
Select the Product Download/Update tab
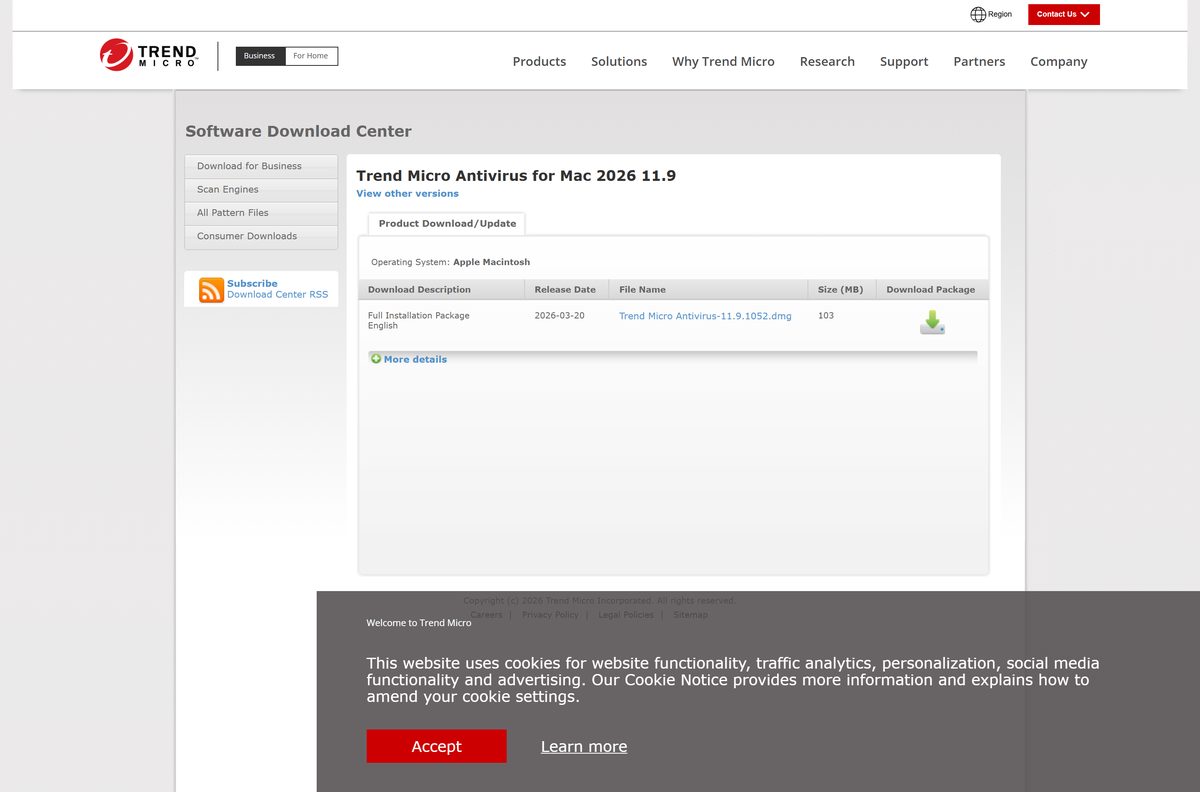click(447, 224)
